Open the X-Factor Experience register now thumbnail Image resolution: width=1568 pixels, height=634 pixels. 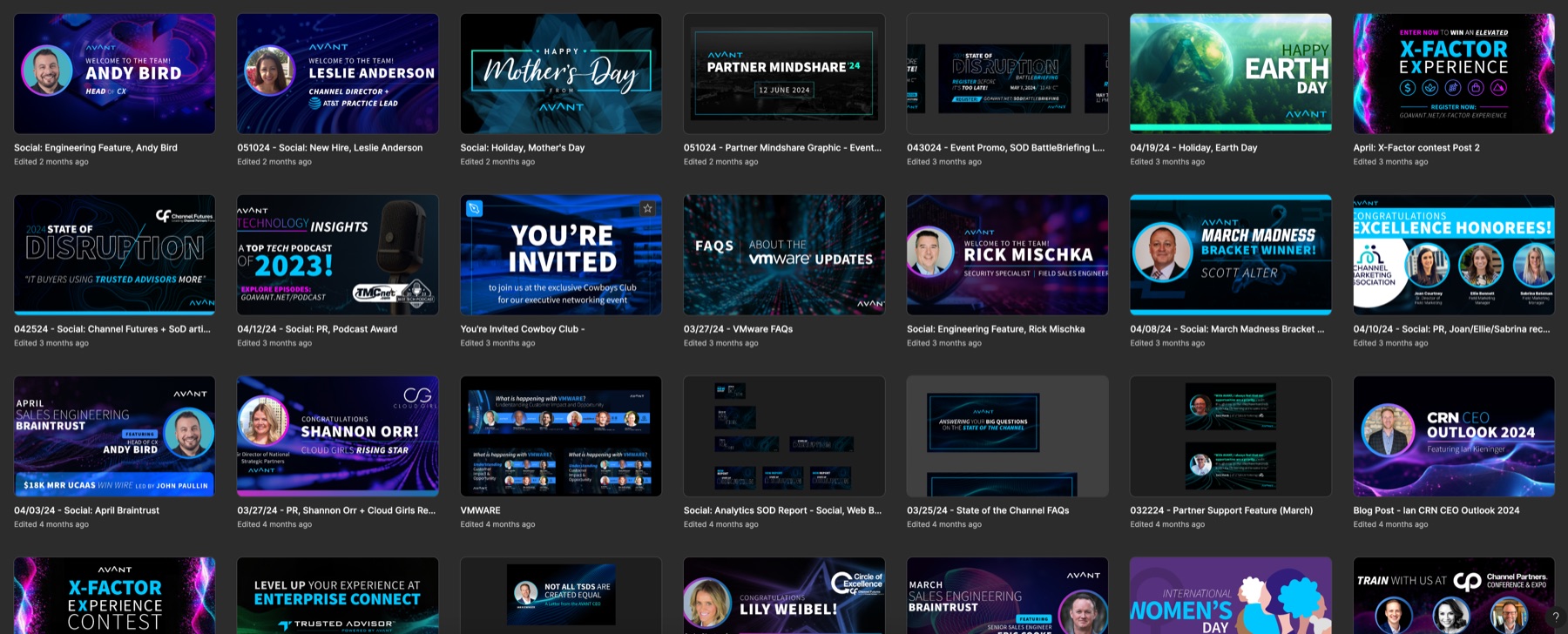[x=1454, y=73]
